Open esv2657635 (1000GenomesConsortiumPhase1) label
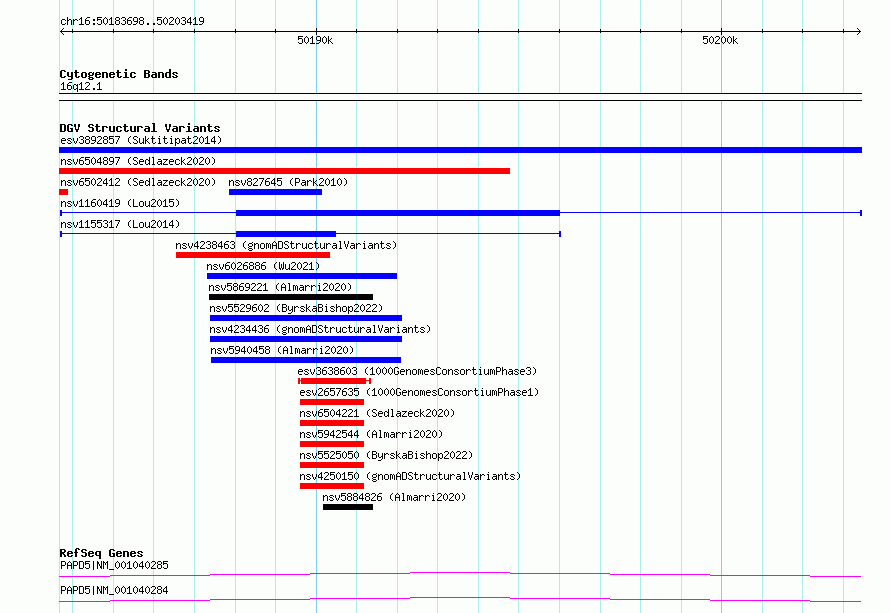This screenshot has width=890, height=613. [x=419, y=392]
